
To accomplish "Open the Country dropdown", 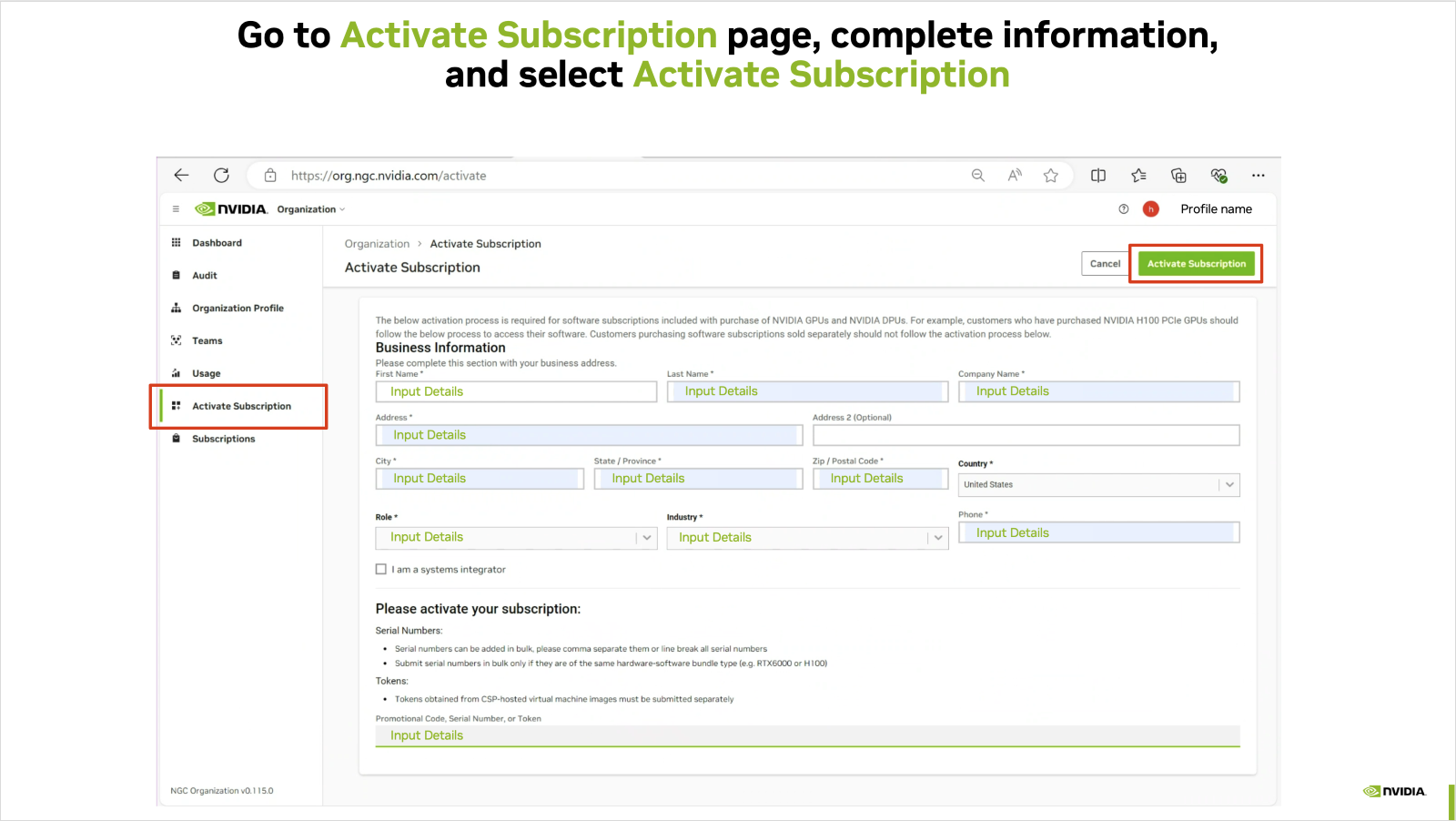I will [1098, 485].
